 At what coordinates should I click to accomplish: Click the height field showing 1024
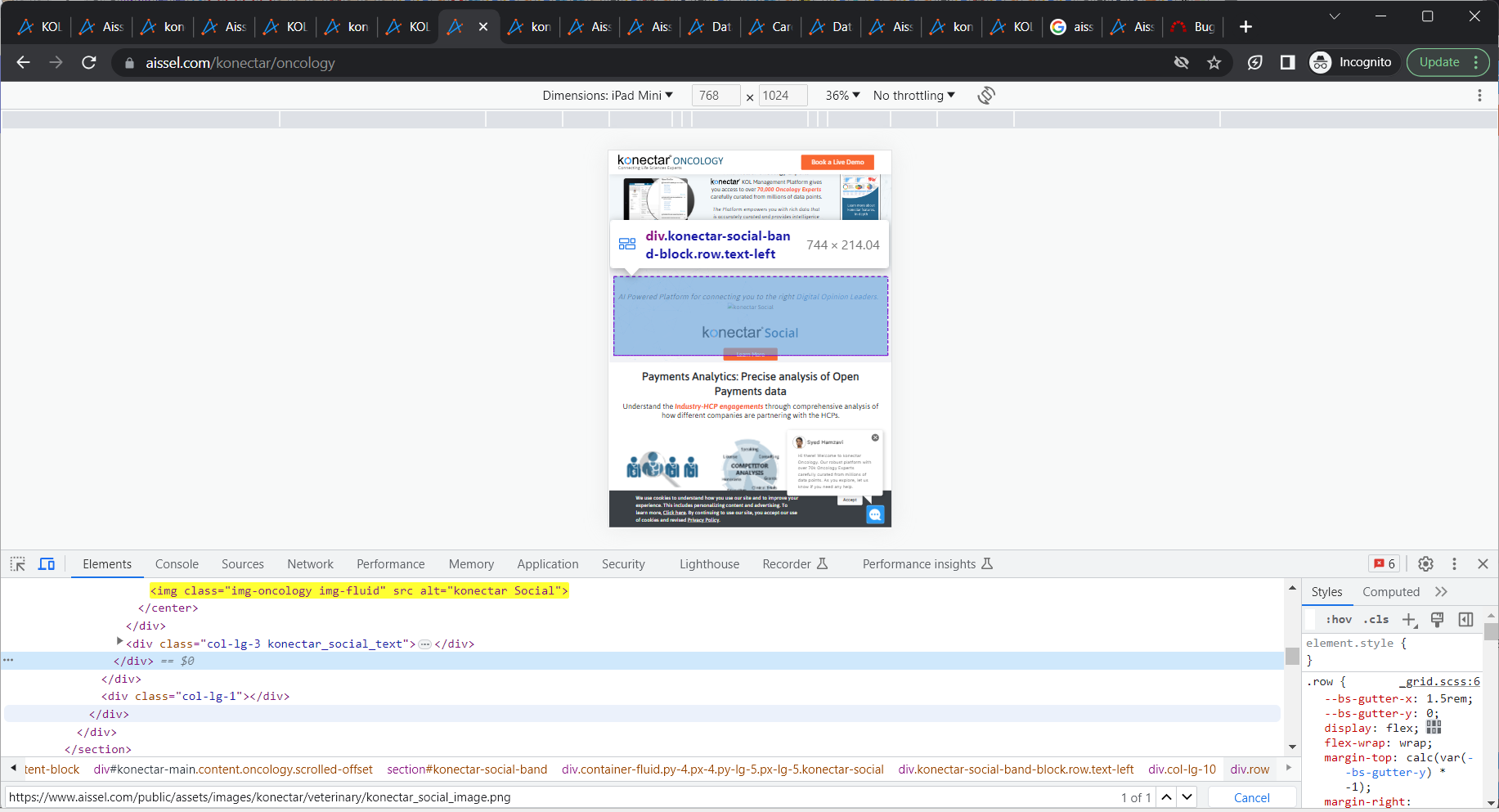pos(783,96)
